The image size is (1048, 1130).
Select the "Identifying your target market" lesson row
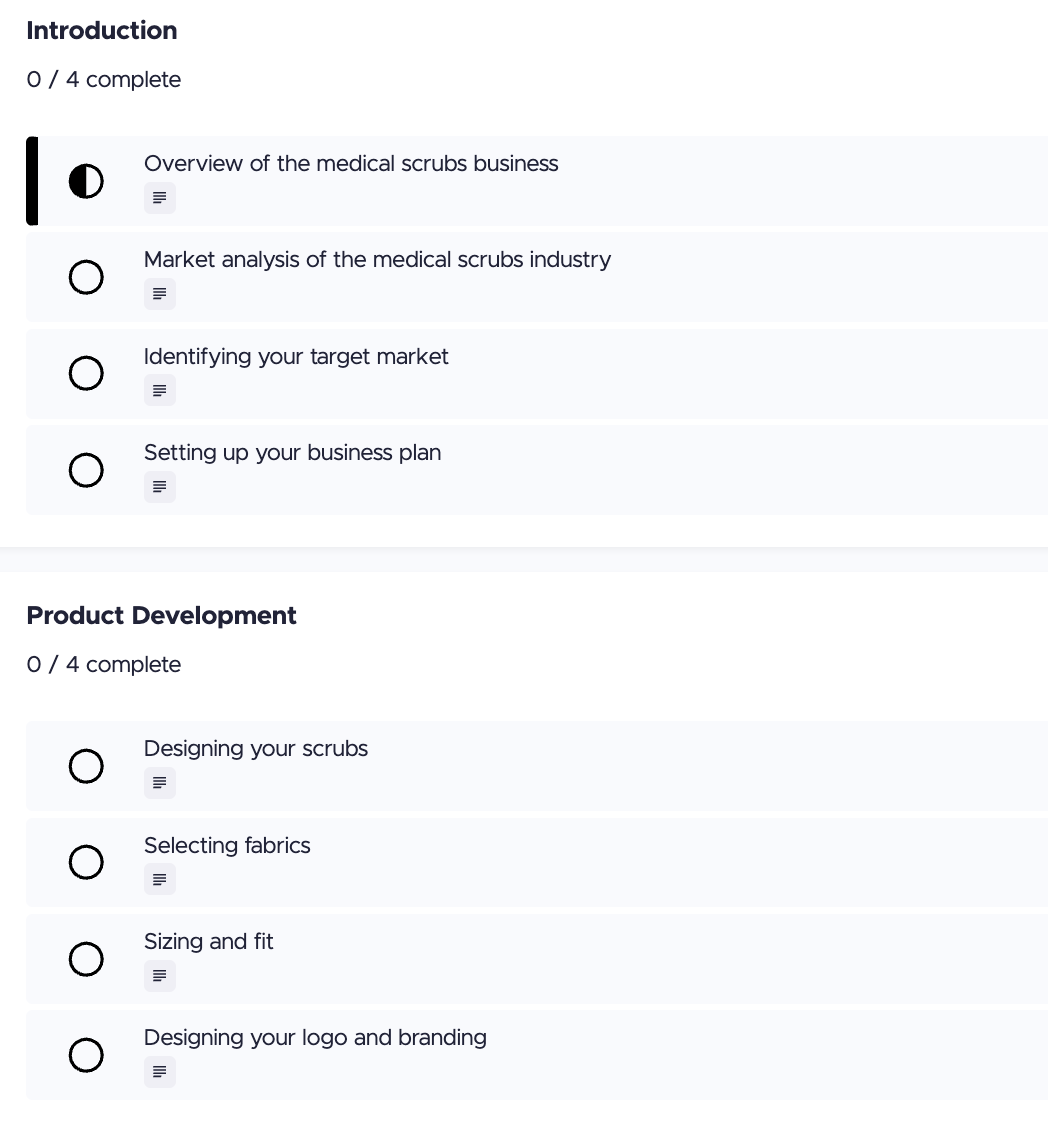click(x=296, y=356)
